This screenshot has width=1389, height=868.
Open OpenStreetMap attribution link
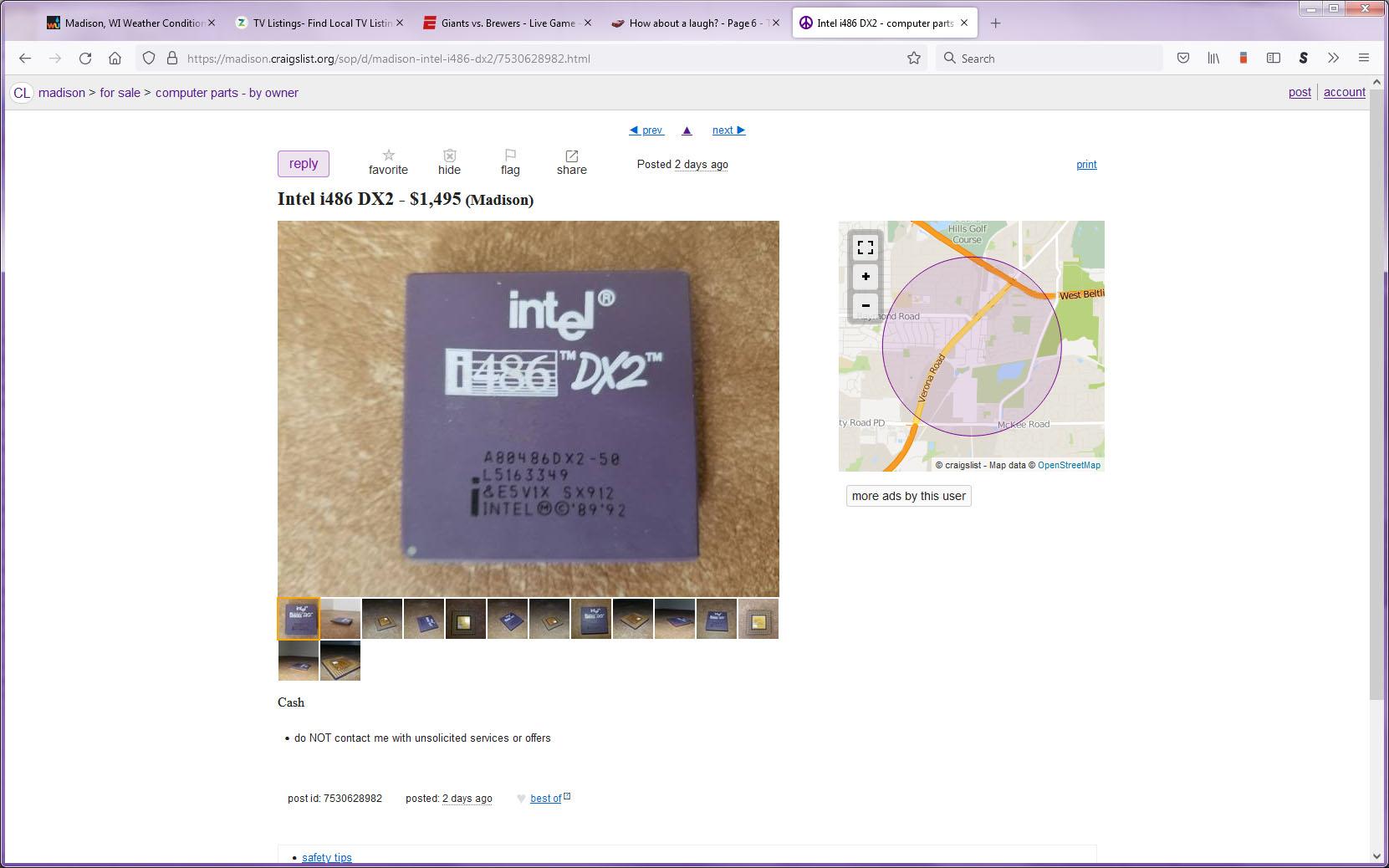1069,465
